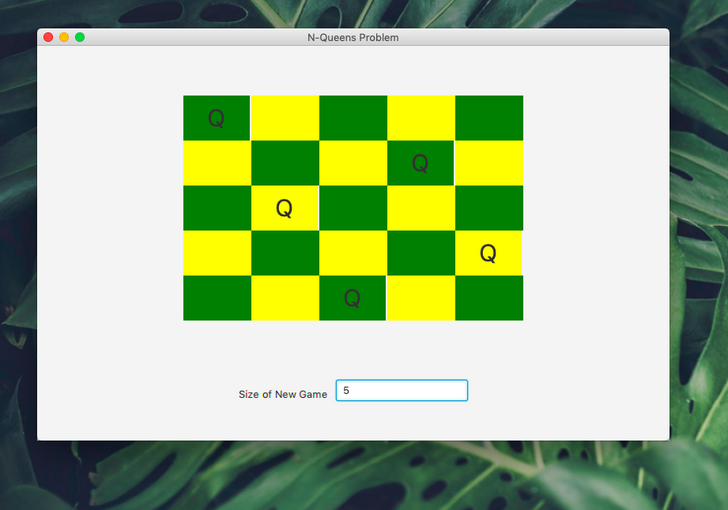This screenshot has width=728, height=510.
Task: Select the green square at end of third row
Action: [489, 208]
